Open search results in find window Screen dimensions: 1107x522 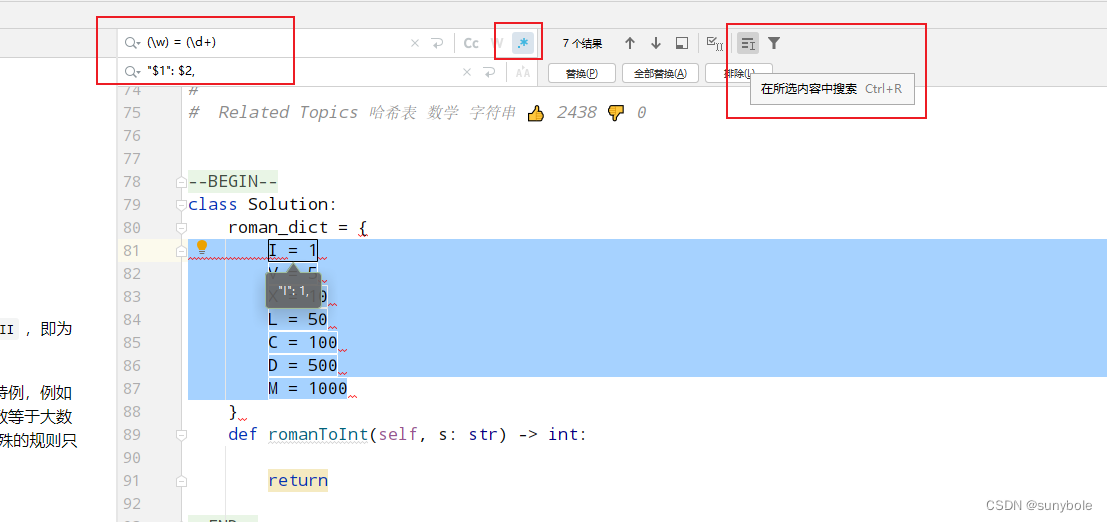681,43
